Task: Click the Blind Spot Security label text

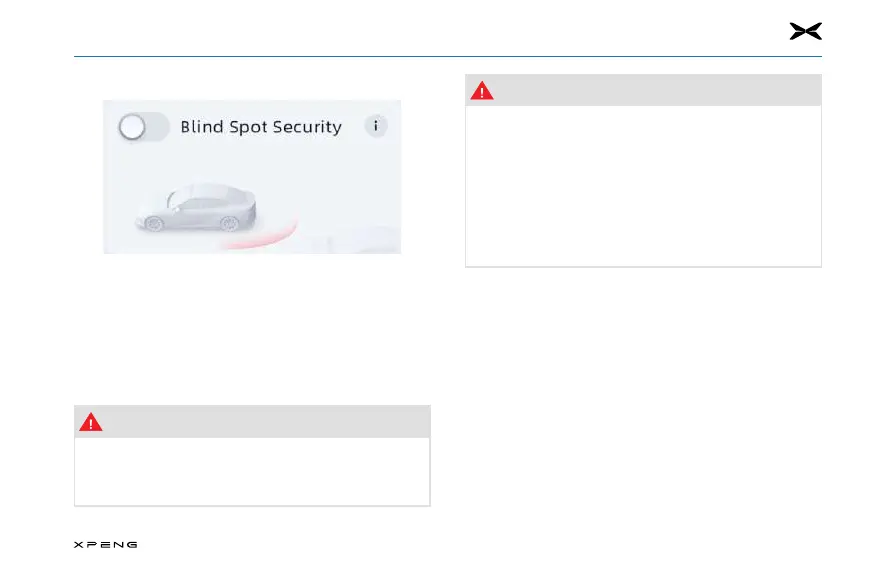Action: (x=261, y=127)
